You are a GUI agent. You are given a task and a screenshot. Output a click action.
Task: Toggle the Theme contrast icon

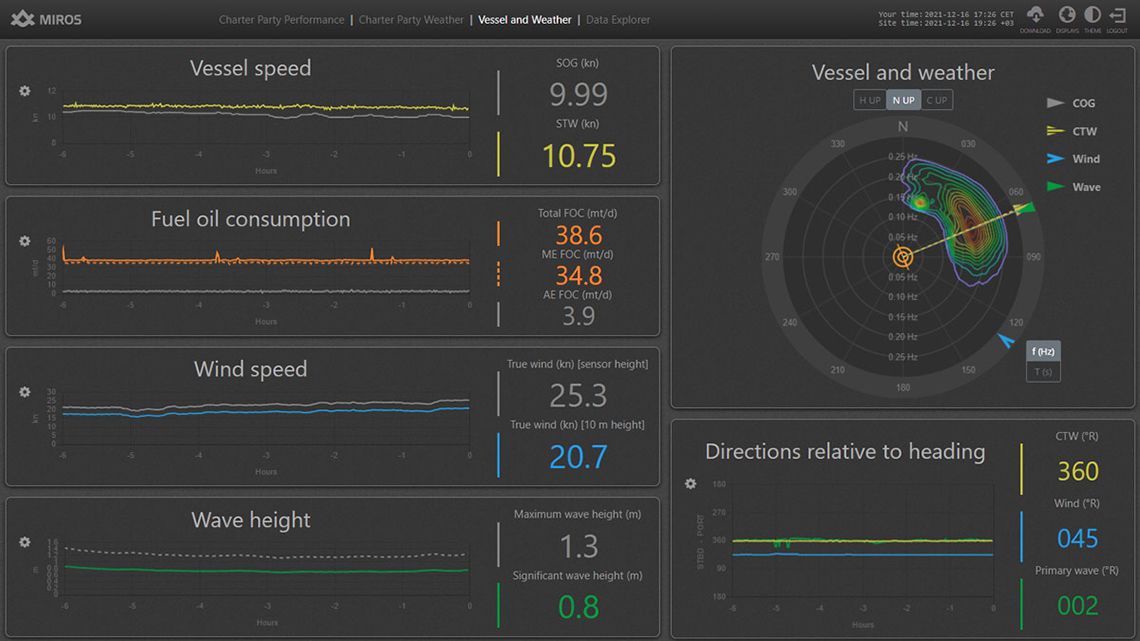click(x=1092, y=16)
